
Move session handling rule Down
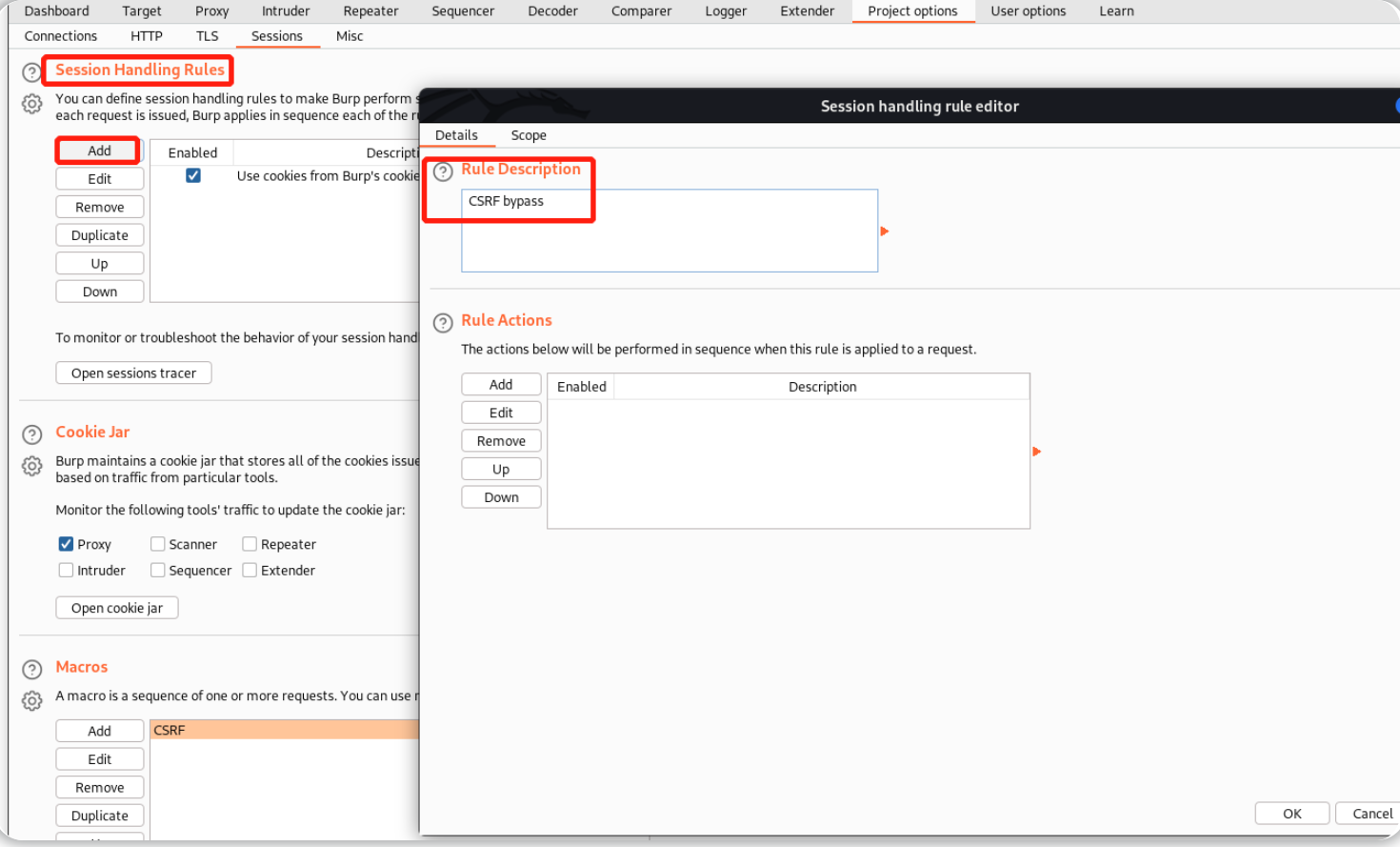tap(100, 292)
